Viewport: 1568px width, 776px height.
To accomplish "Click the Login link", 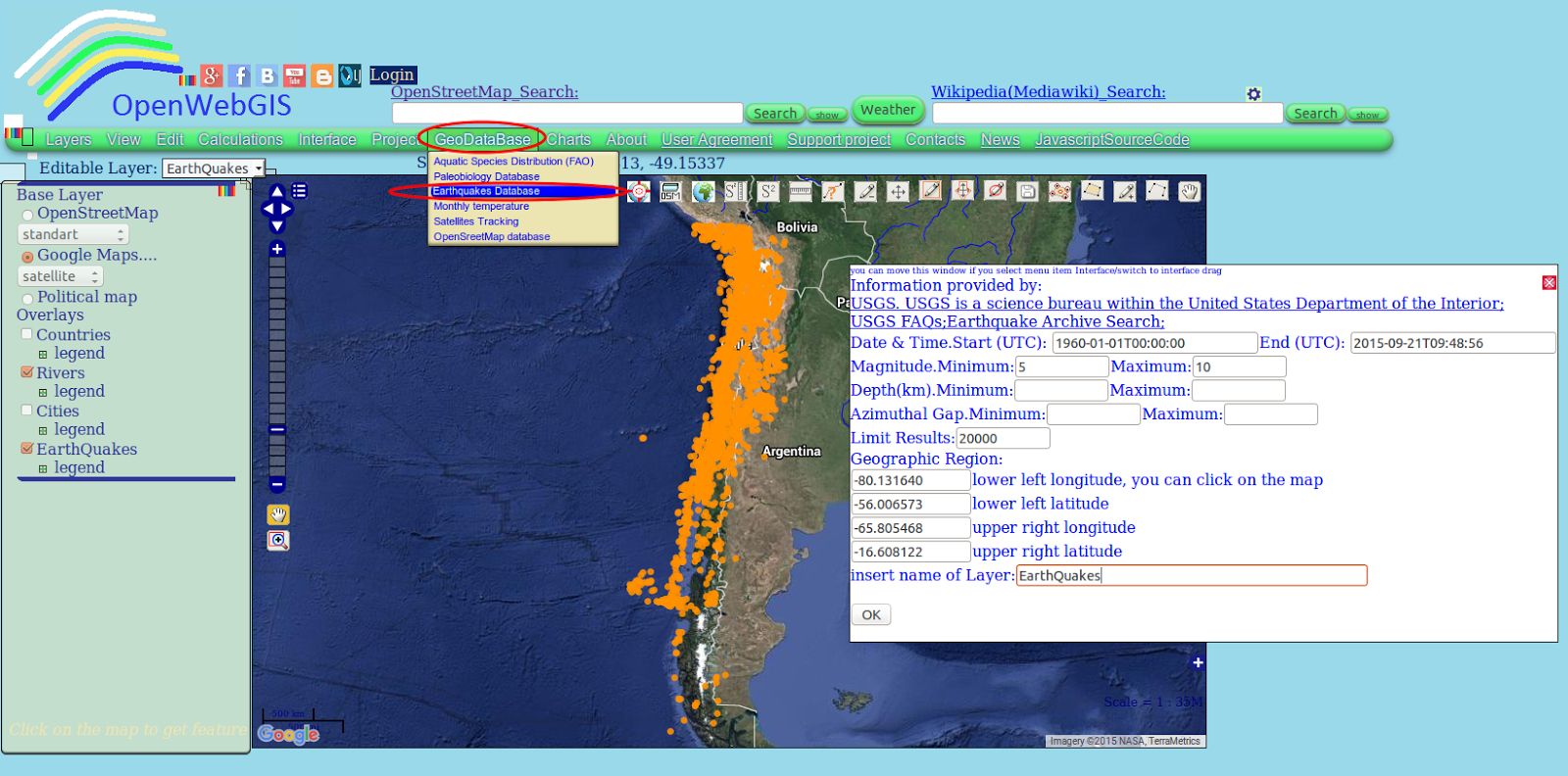I will coord(392,74).
